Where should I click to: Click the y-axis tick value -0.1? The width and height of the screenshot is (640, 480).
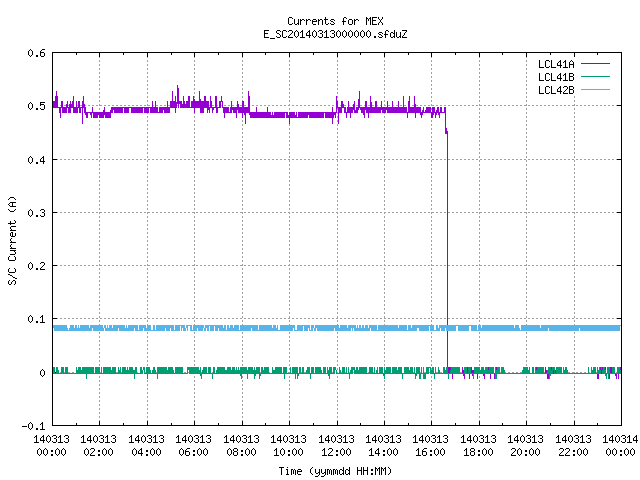(x=34, y=426)
